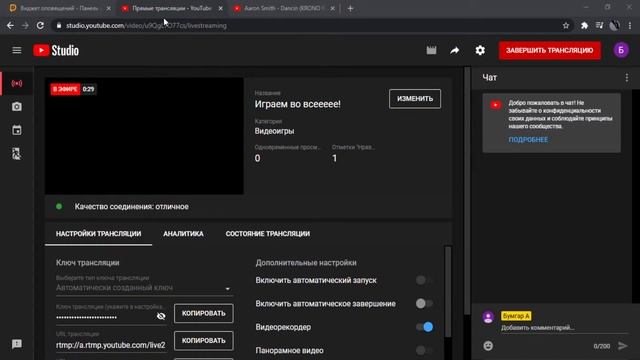Bookmark this page with the star
The image size is (640, 360).
[x=566, y=25]
